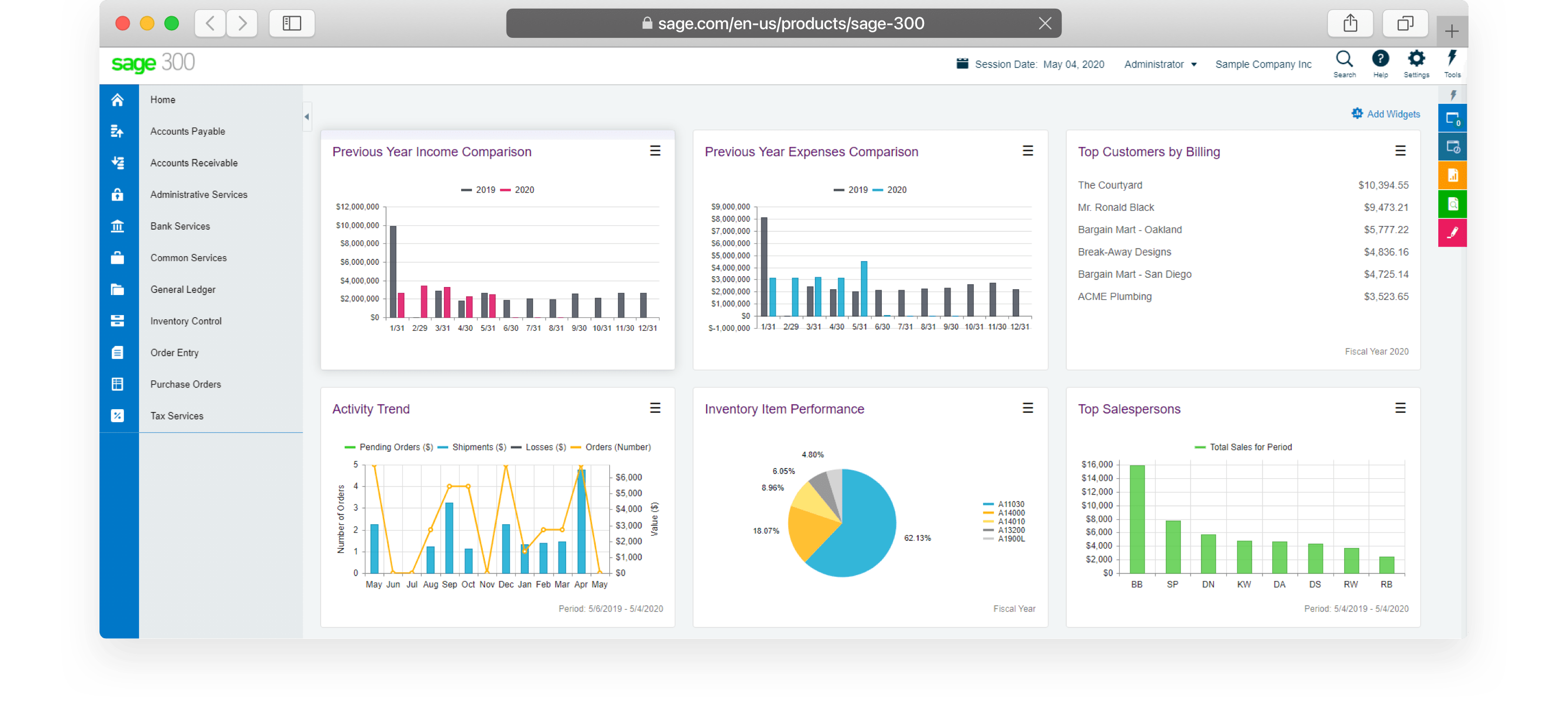Viewport: 1568px width, 708px height.
Task: Click the Tax Services percent icon
Action: click(117, 416)
